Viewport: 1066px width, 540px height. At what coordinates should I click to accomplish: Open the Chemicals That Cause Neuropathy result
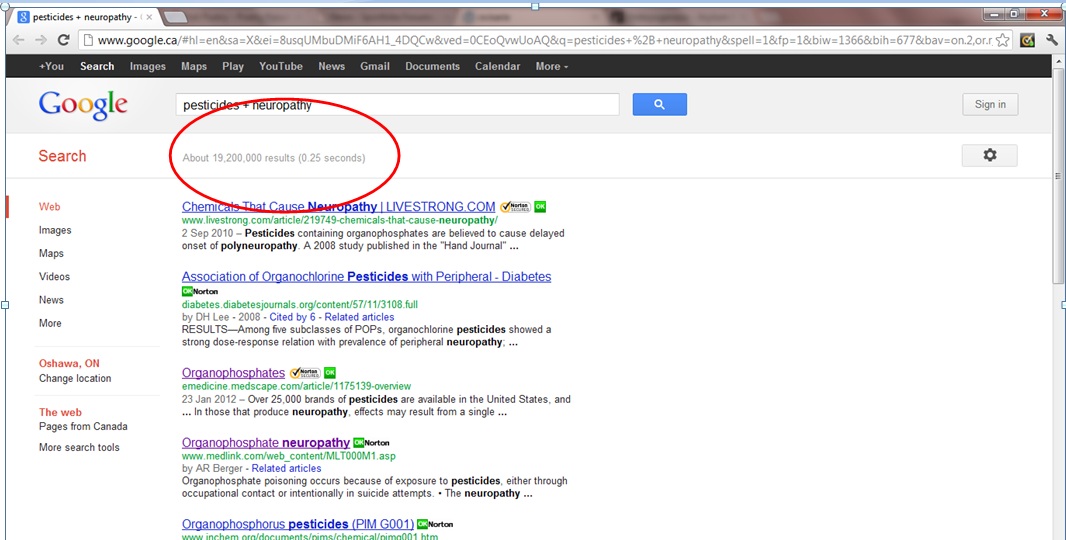tap(338, 207)
